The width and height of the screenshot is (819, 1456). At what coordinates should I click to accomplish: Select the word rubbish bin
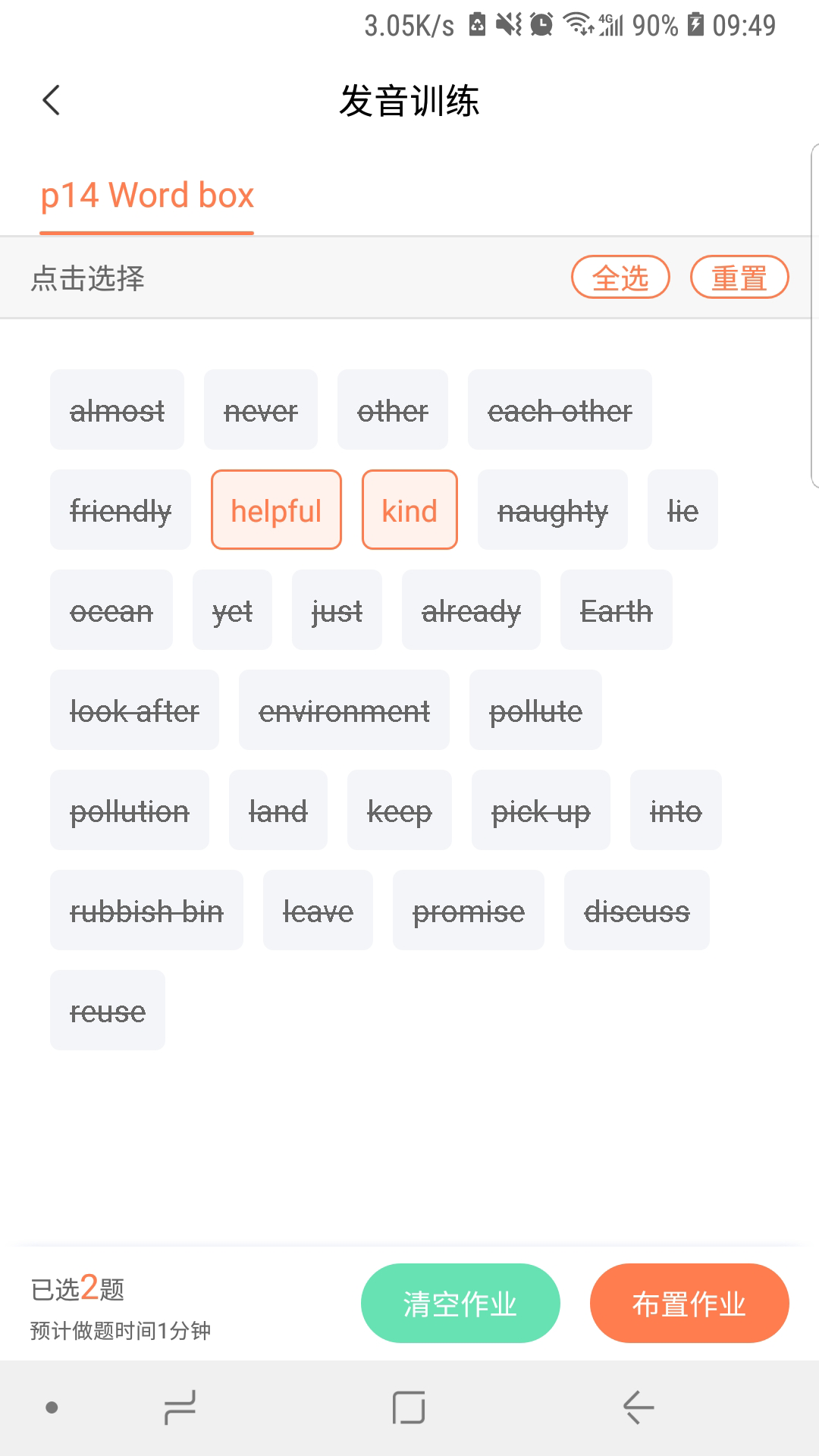click(x=146, y=911)
